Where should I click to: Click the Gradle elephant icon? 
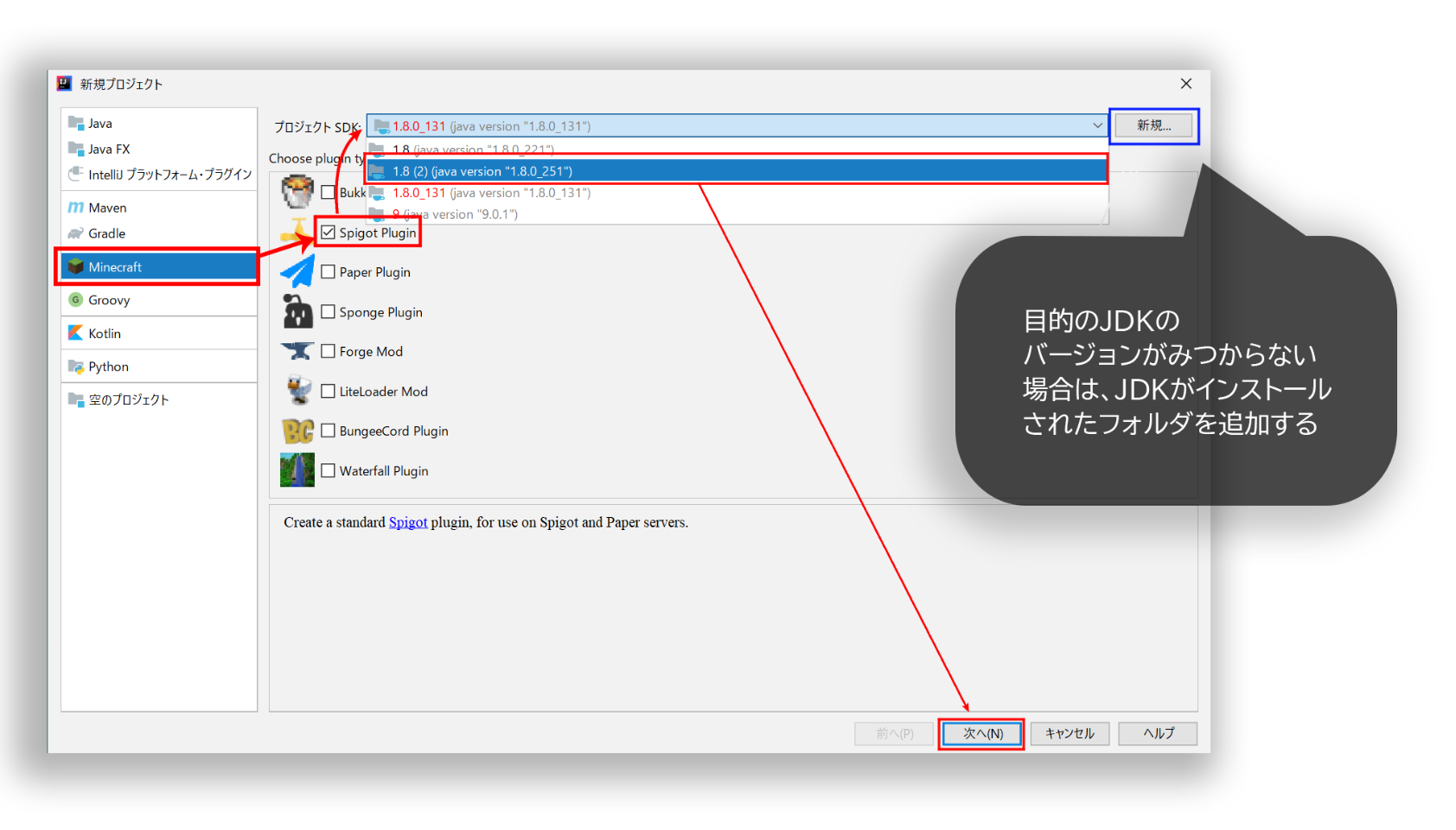click(x=76, y=233)
